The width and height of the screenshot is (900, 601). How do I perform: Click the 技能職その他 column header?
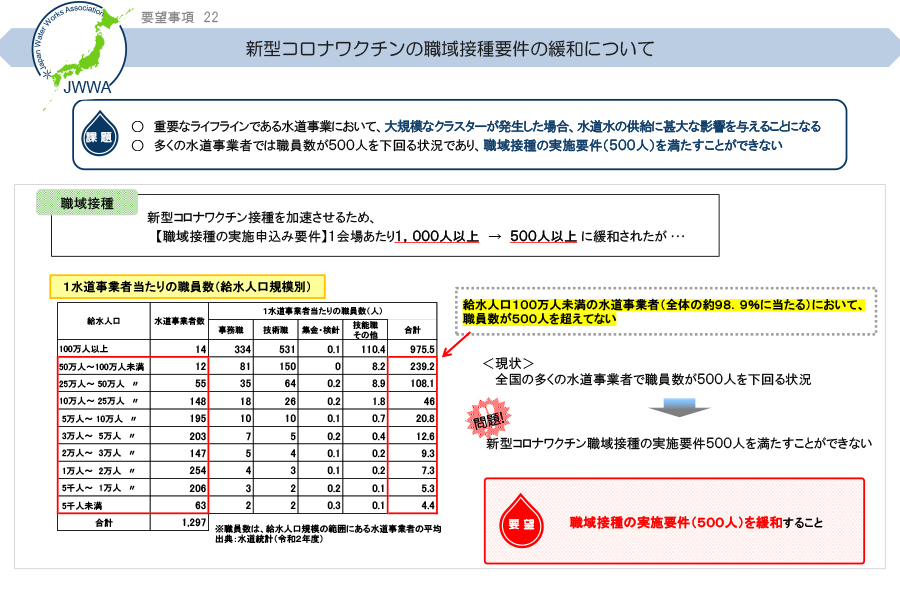tap(365, 330)
